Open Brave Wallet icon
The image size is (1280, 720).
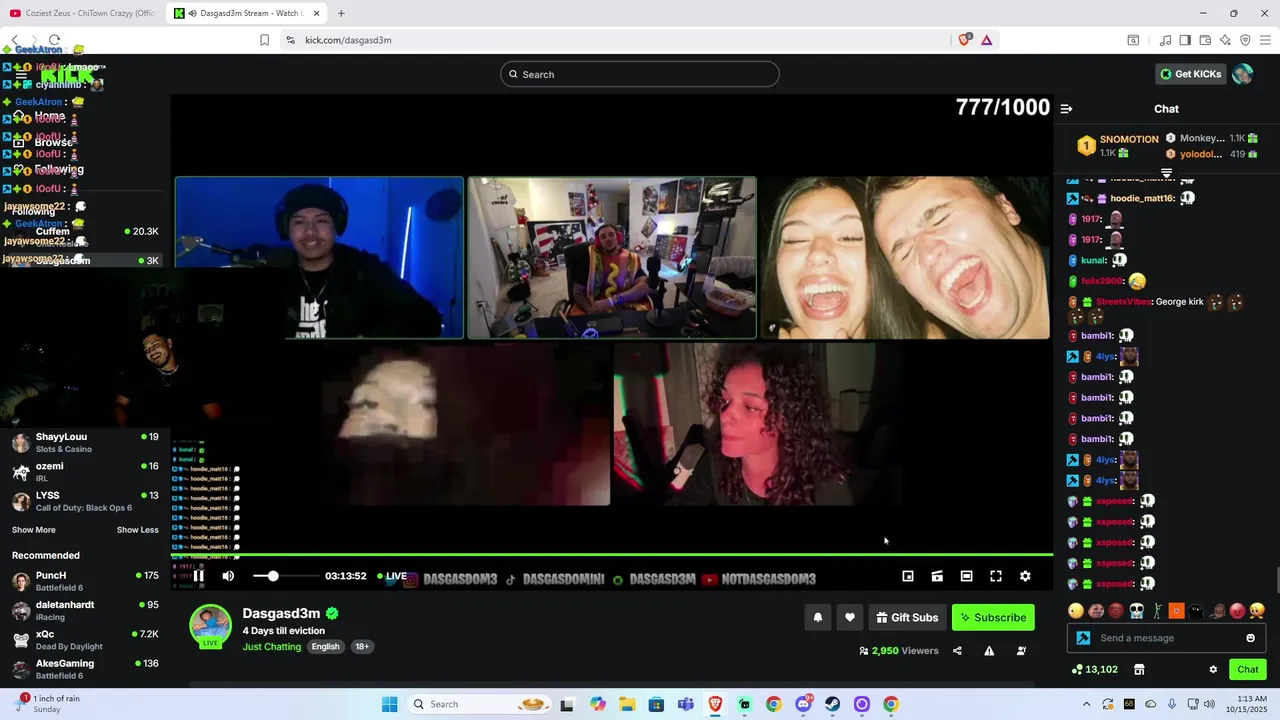pos(1205,40)
